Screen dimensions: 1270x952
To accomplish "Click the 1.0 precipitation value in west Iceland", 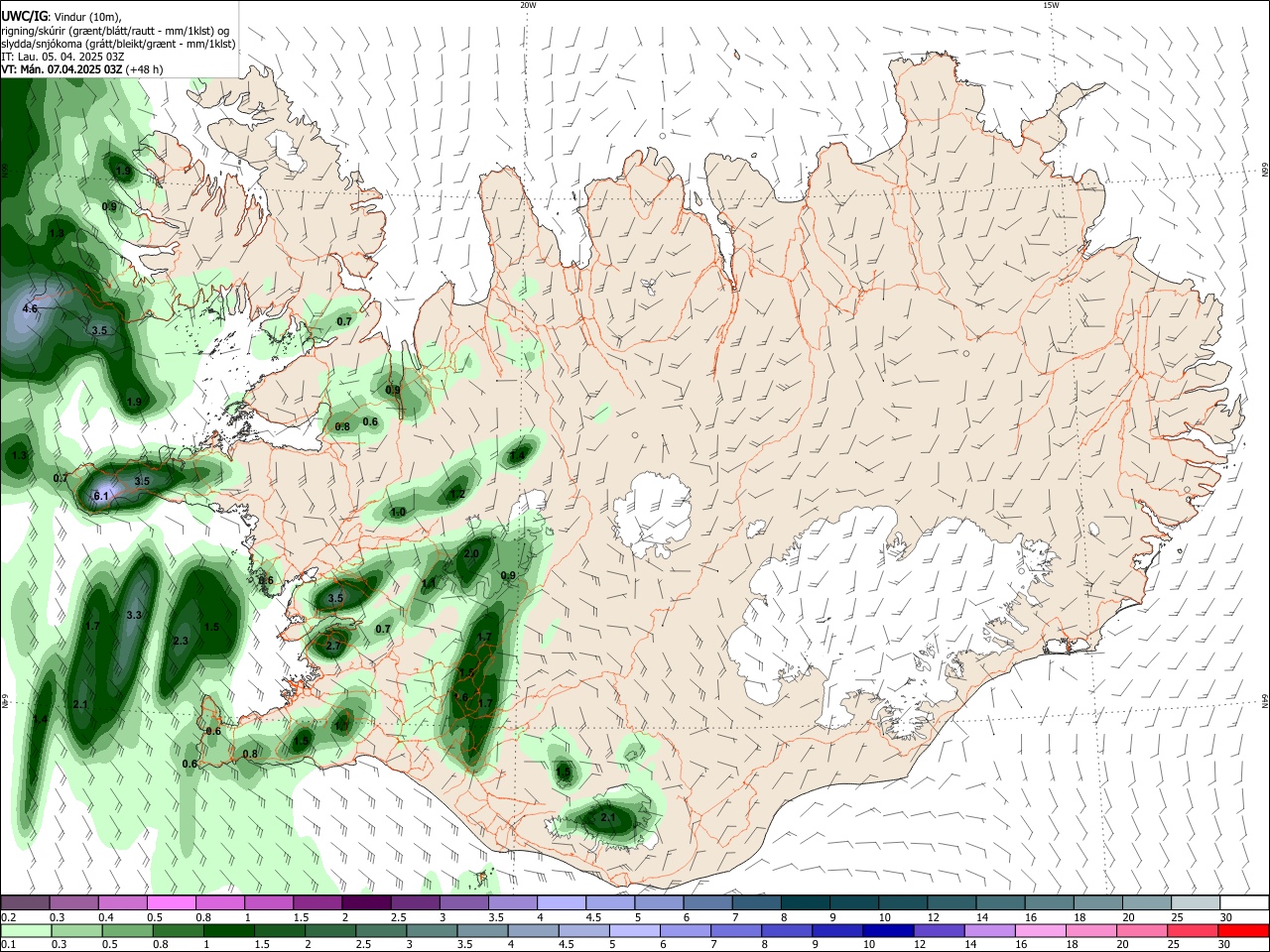I will 398,513.
